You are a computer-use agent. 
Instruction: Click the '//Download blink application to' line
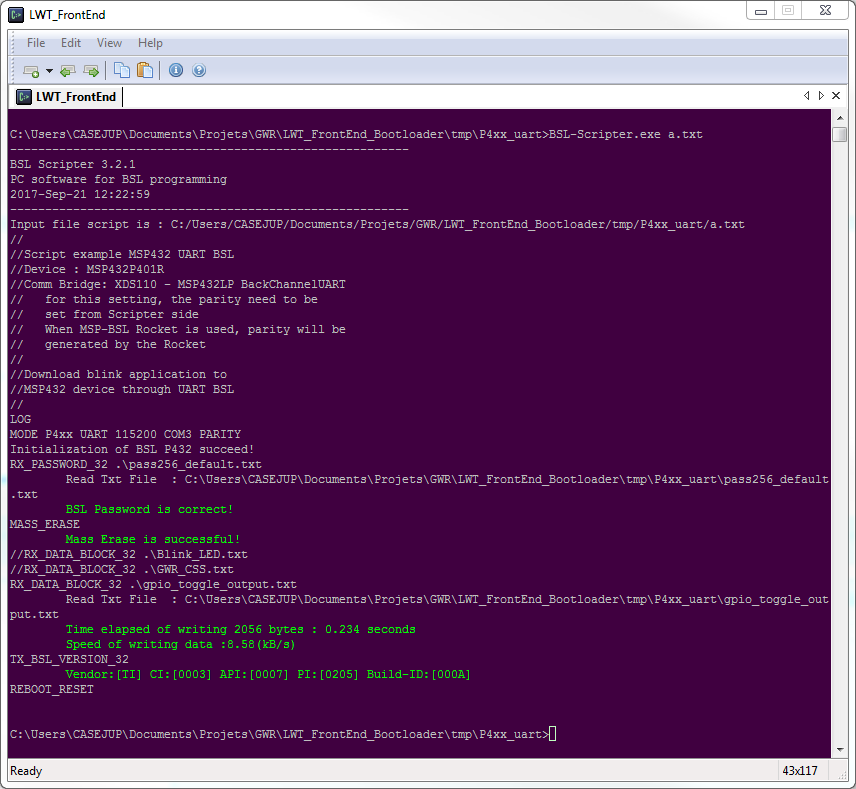click(x=118, y=375)
